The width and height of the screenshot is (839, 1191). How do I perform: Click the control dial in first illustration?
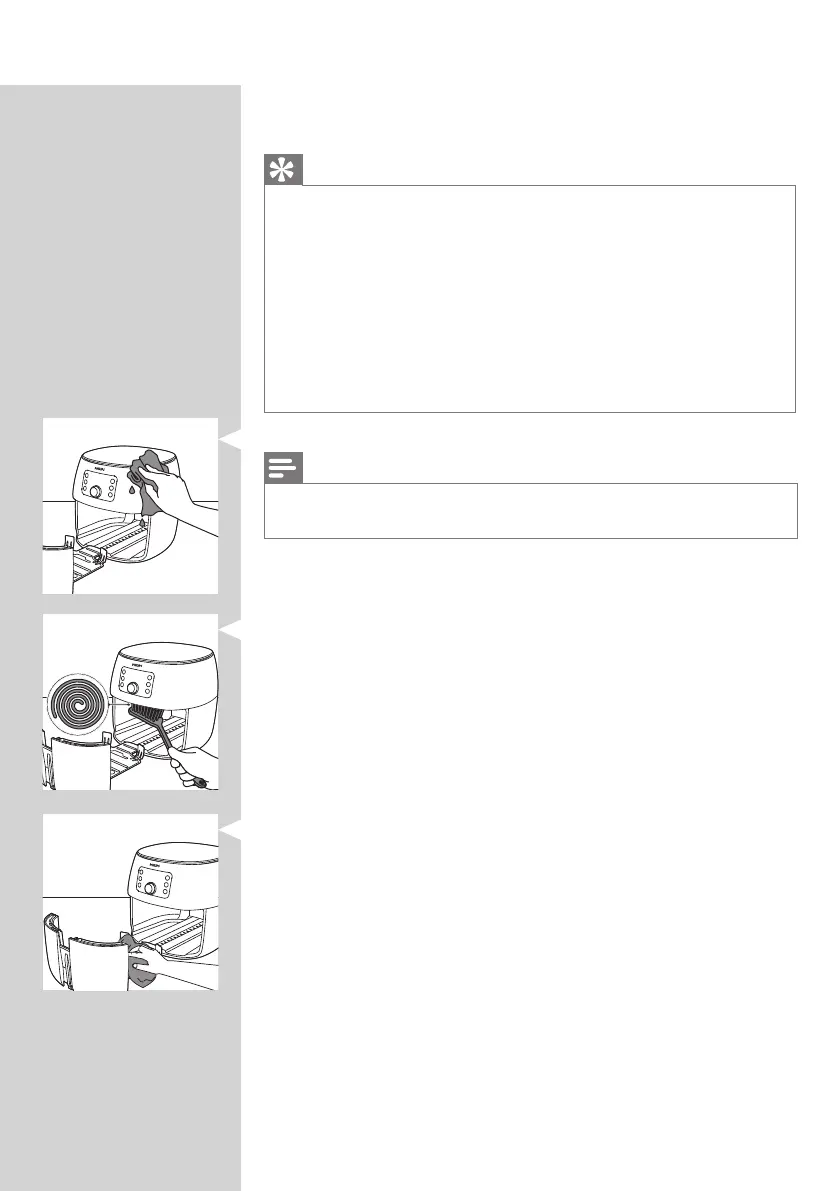(96, 491)
